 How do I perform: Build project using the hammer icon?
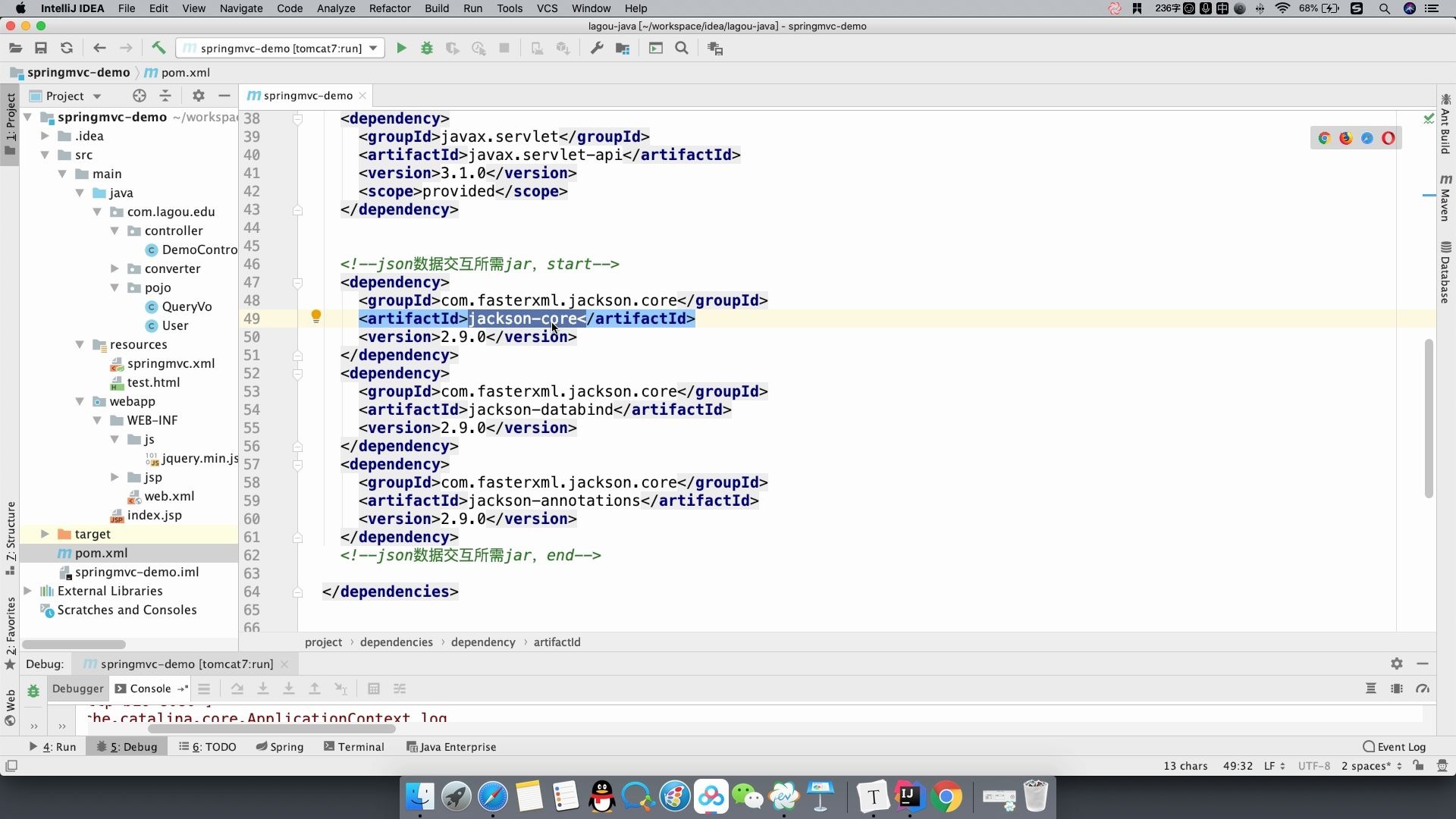158,48
